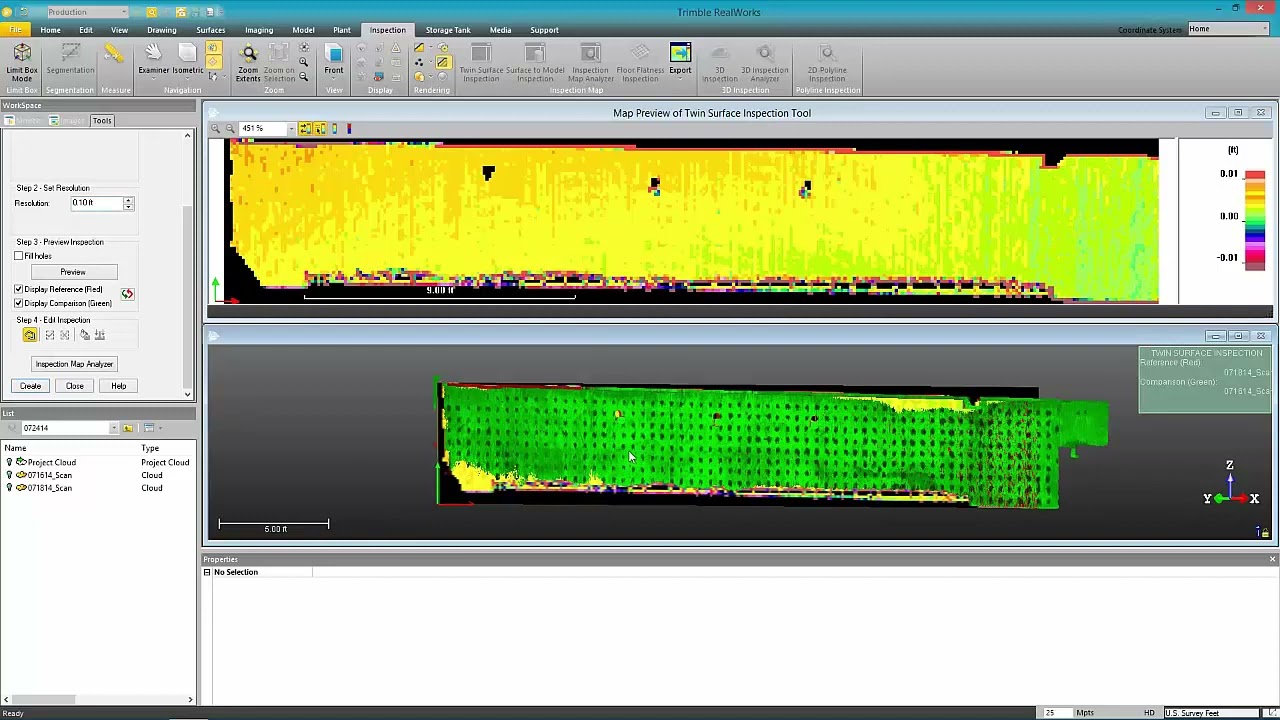
Task: Toggle Display Comparison (Green) checkbox
Action: point(19,303)
